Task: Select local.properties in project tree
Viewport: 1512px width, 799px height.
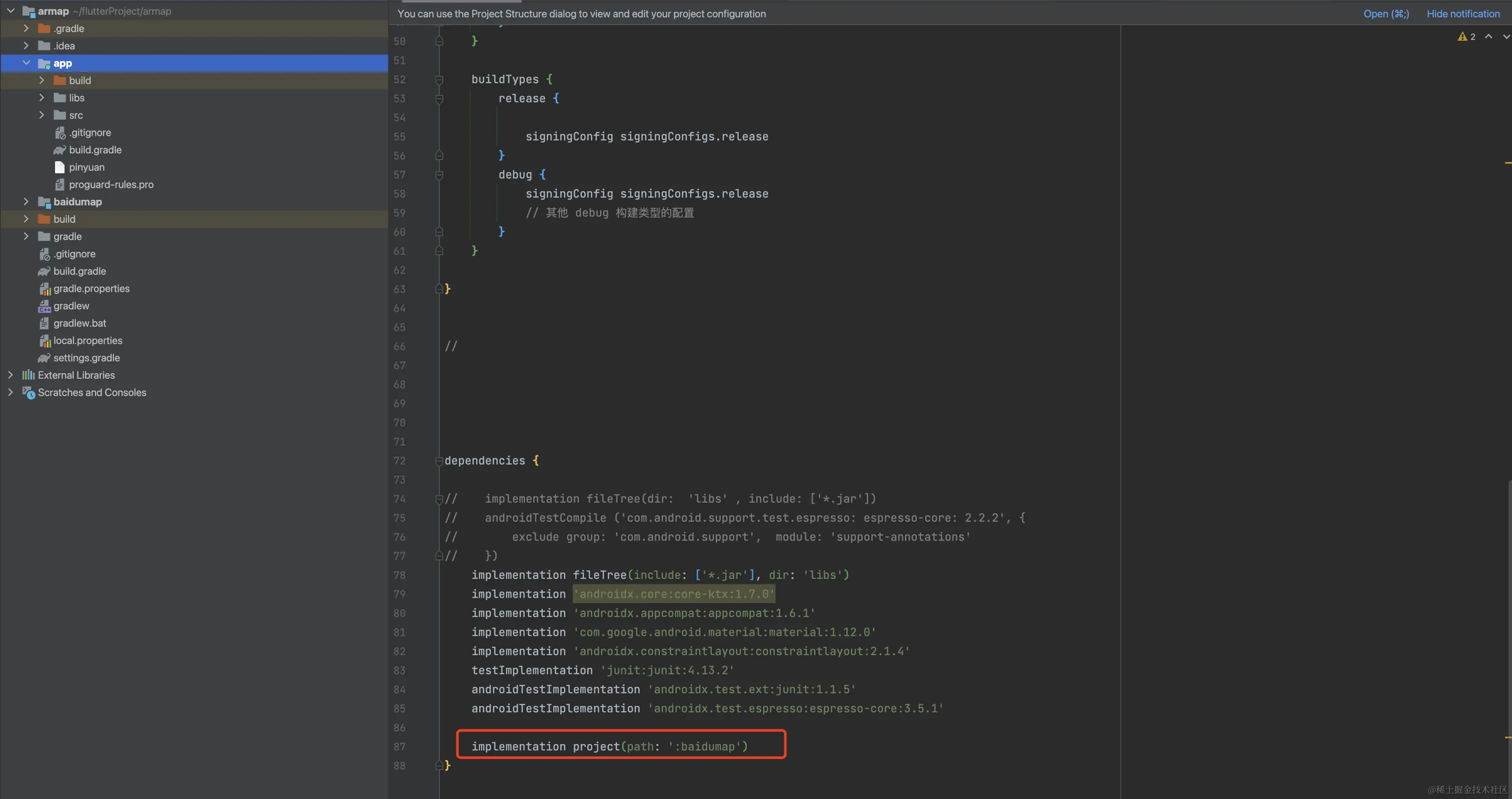Action: (87, 340)
